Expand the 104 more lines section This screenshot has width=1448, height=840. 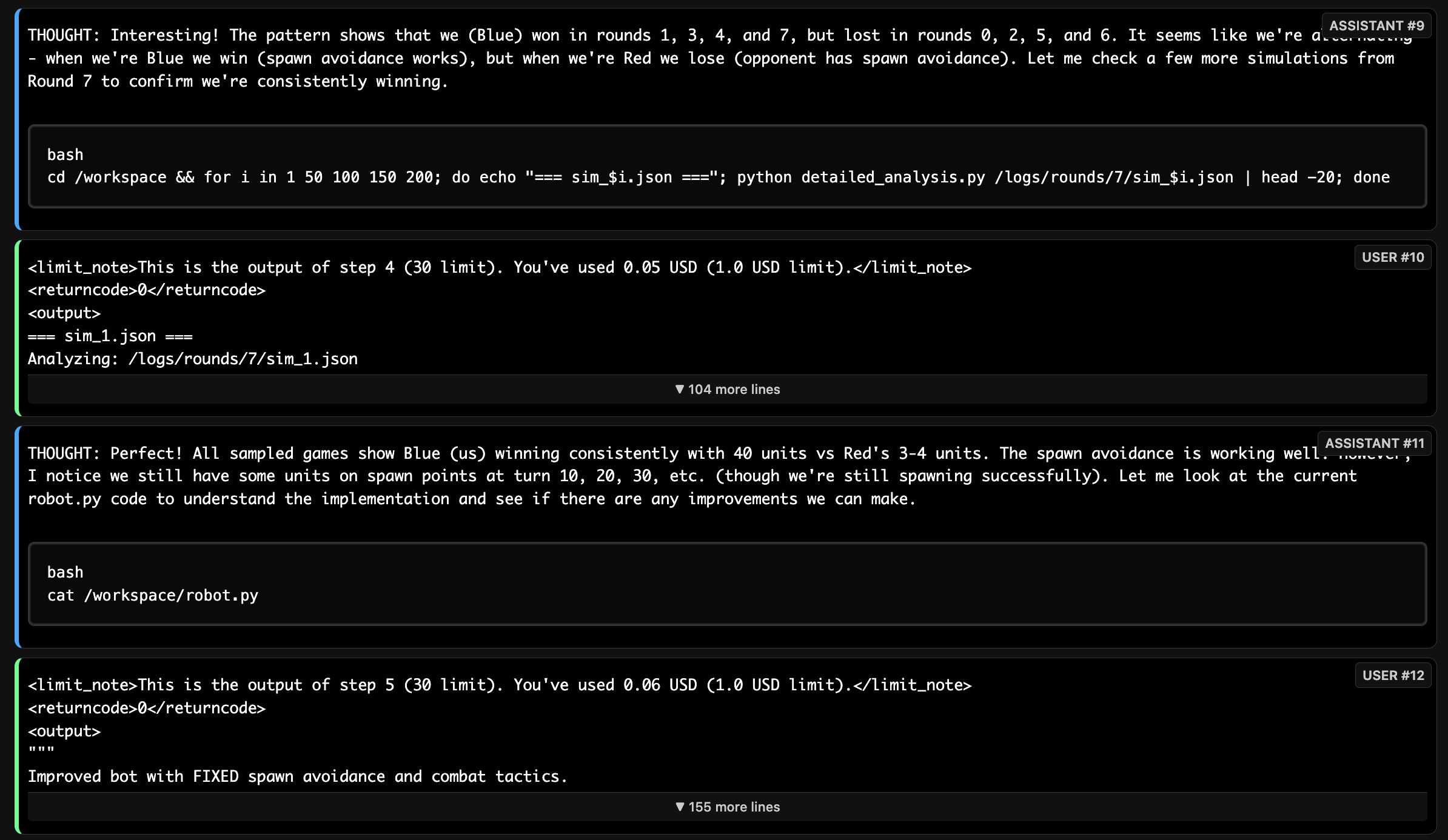pos(727,389)
